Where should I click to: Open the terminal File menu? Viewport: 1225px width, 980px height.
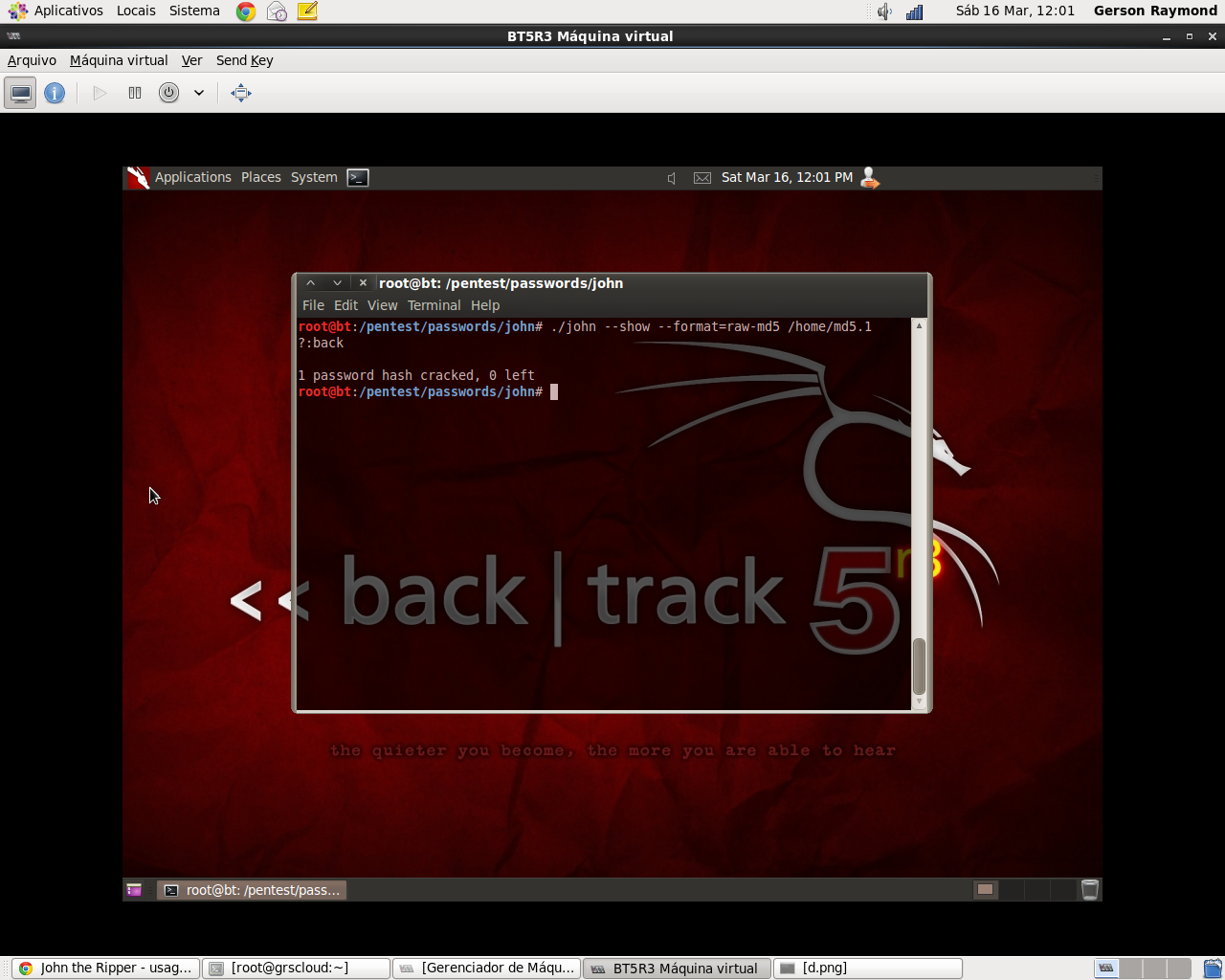[313, 305]
